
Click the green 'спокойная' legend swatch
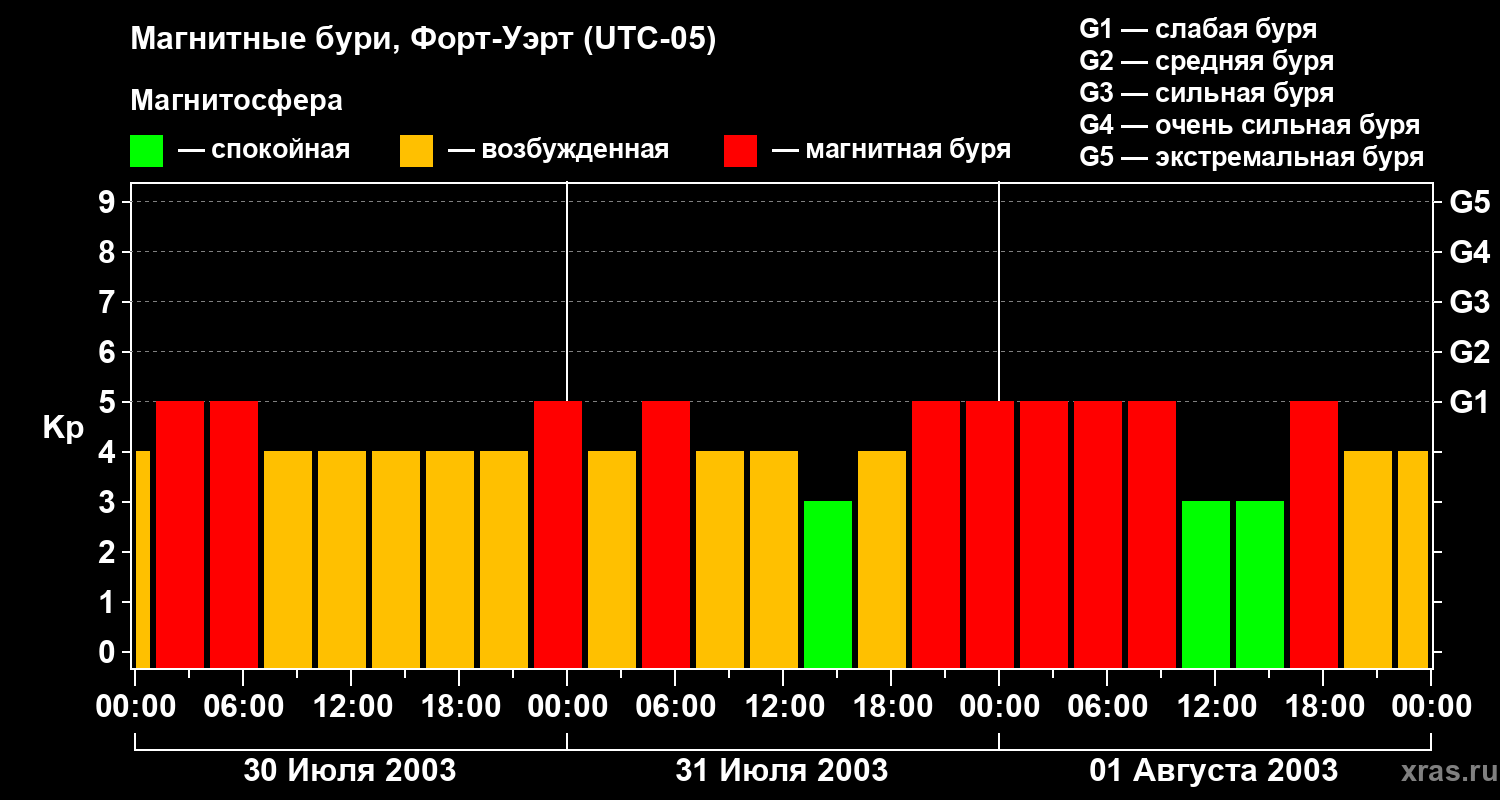point(147,151)
